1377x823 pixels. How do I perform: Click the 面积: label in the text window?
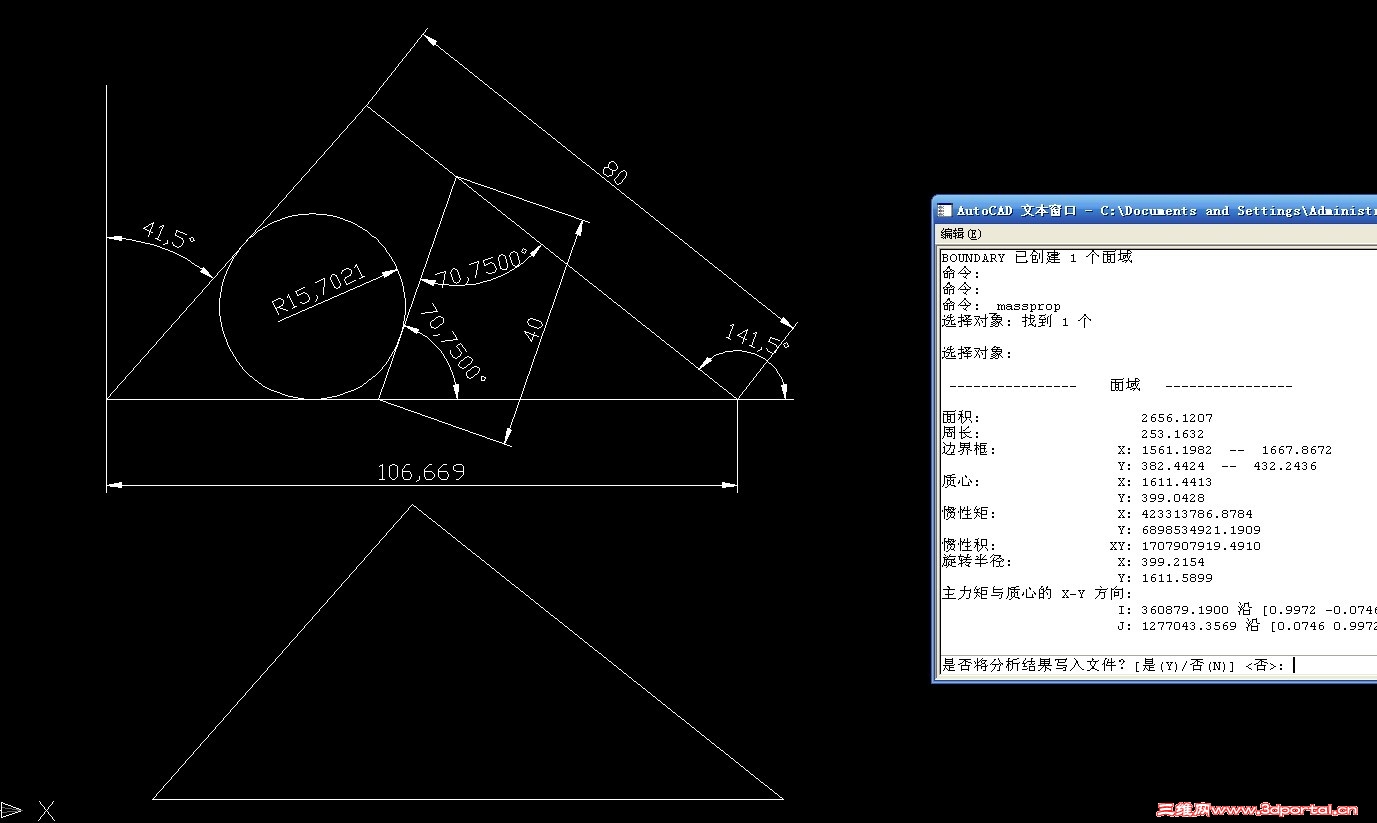(x=961, y=418)
